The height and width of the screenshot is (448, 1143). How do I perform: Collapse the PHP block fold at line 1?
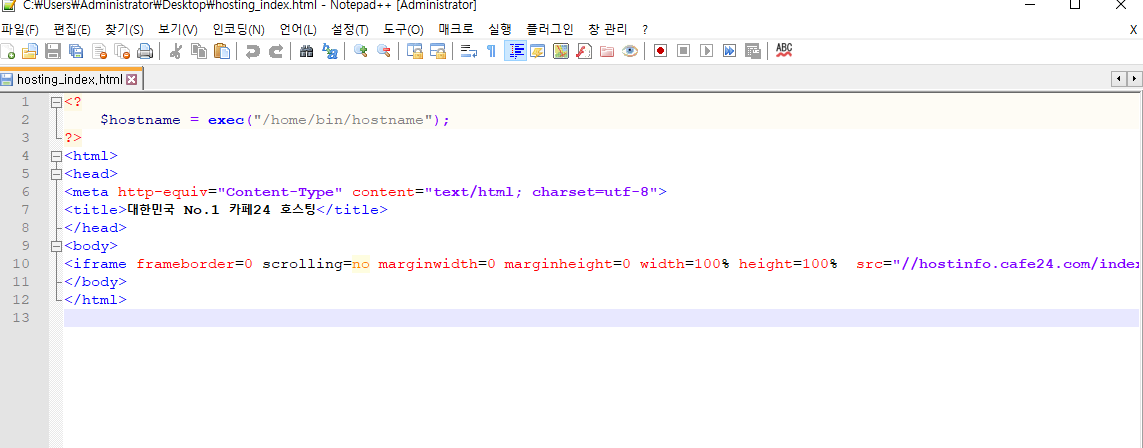click(x=56, y=102)
